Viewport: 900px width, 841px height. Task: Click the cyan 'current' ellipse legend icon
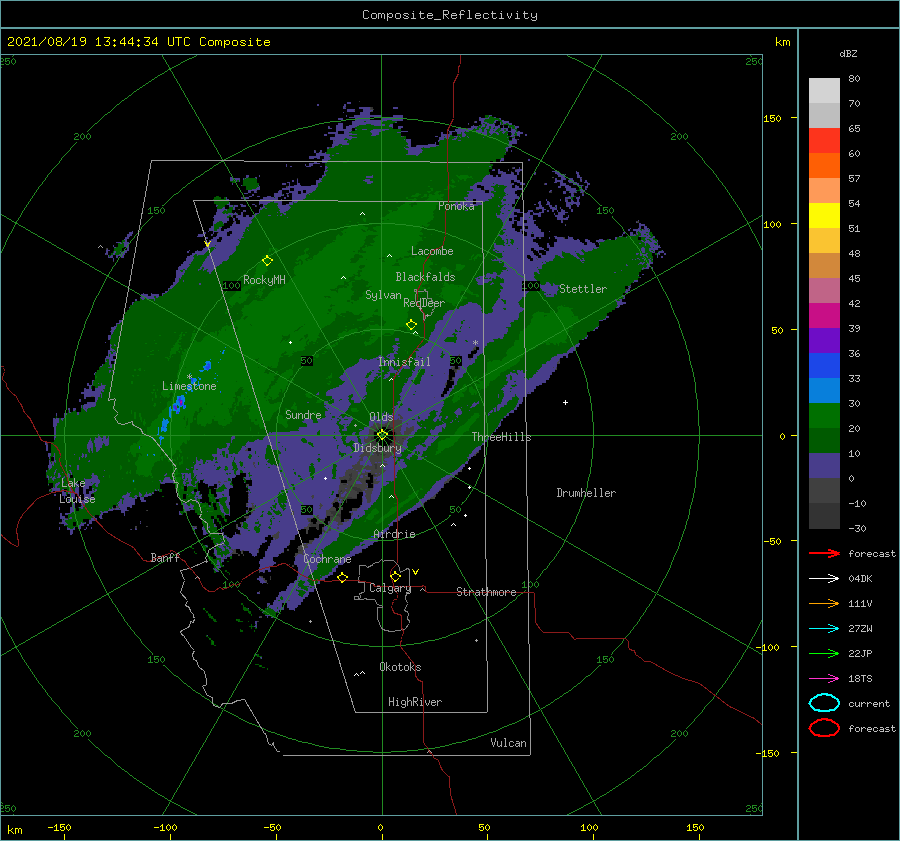click(824, 703)
